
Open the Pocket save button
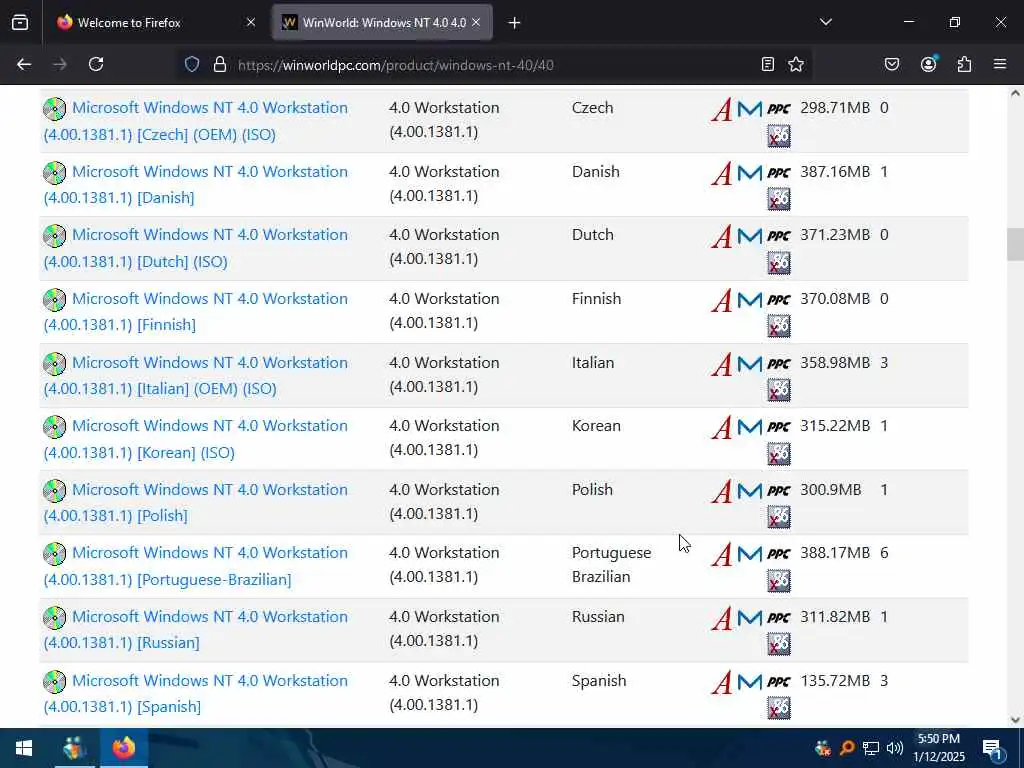click(892, 64)
